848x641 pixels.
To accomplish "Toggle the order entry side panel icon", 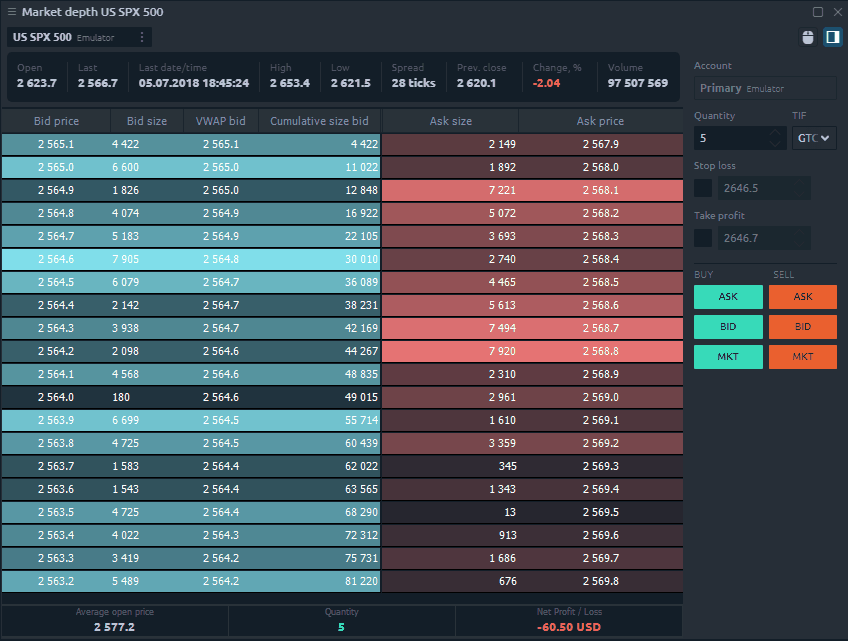I will (832, 38).
